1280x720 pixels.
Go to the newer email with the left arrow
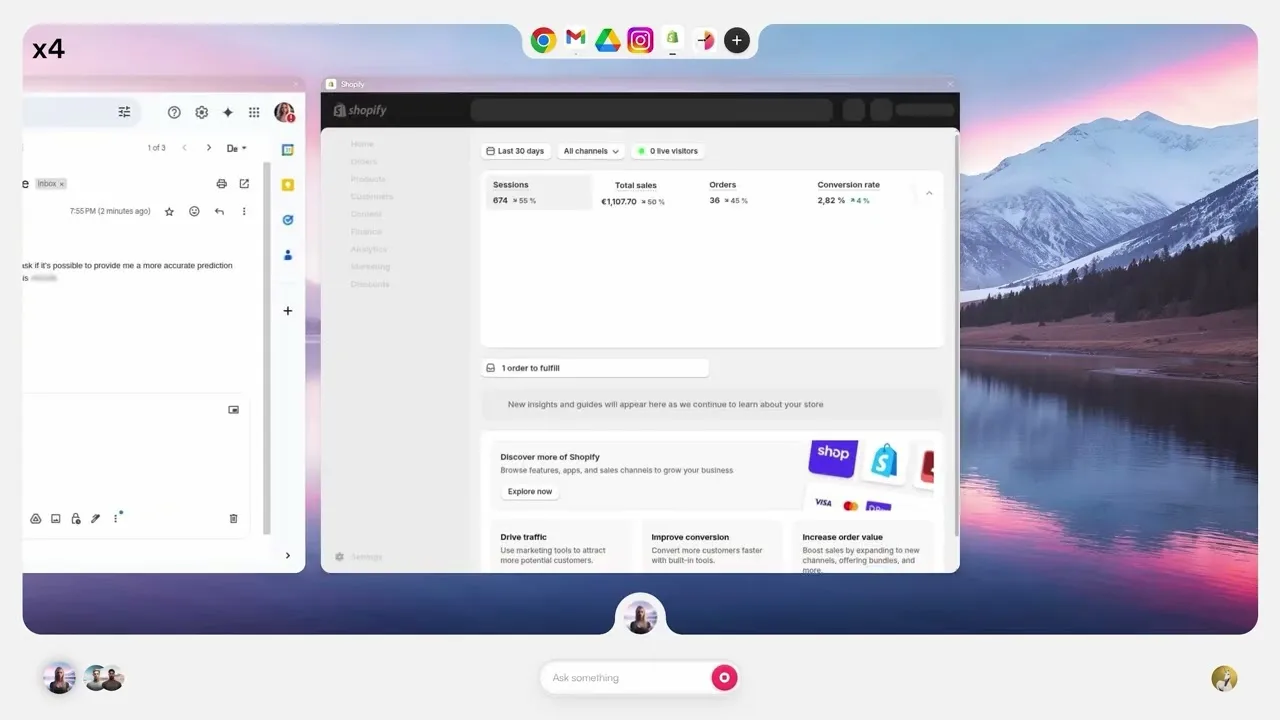[x=184, y=148]
